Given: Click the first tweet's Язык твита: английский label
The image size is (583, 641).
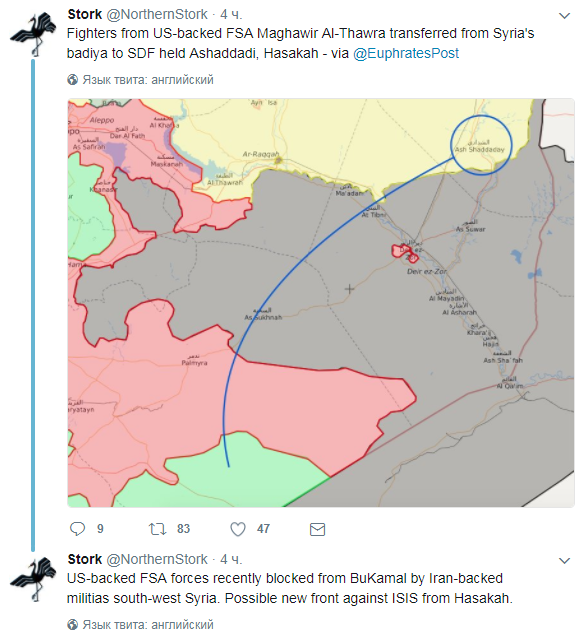Looking at the screenshot, I should (x=148, y=79).
